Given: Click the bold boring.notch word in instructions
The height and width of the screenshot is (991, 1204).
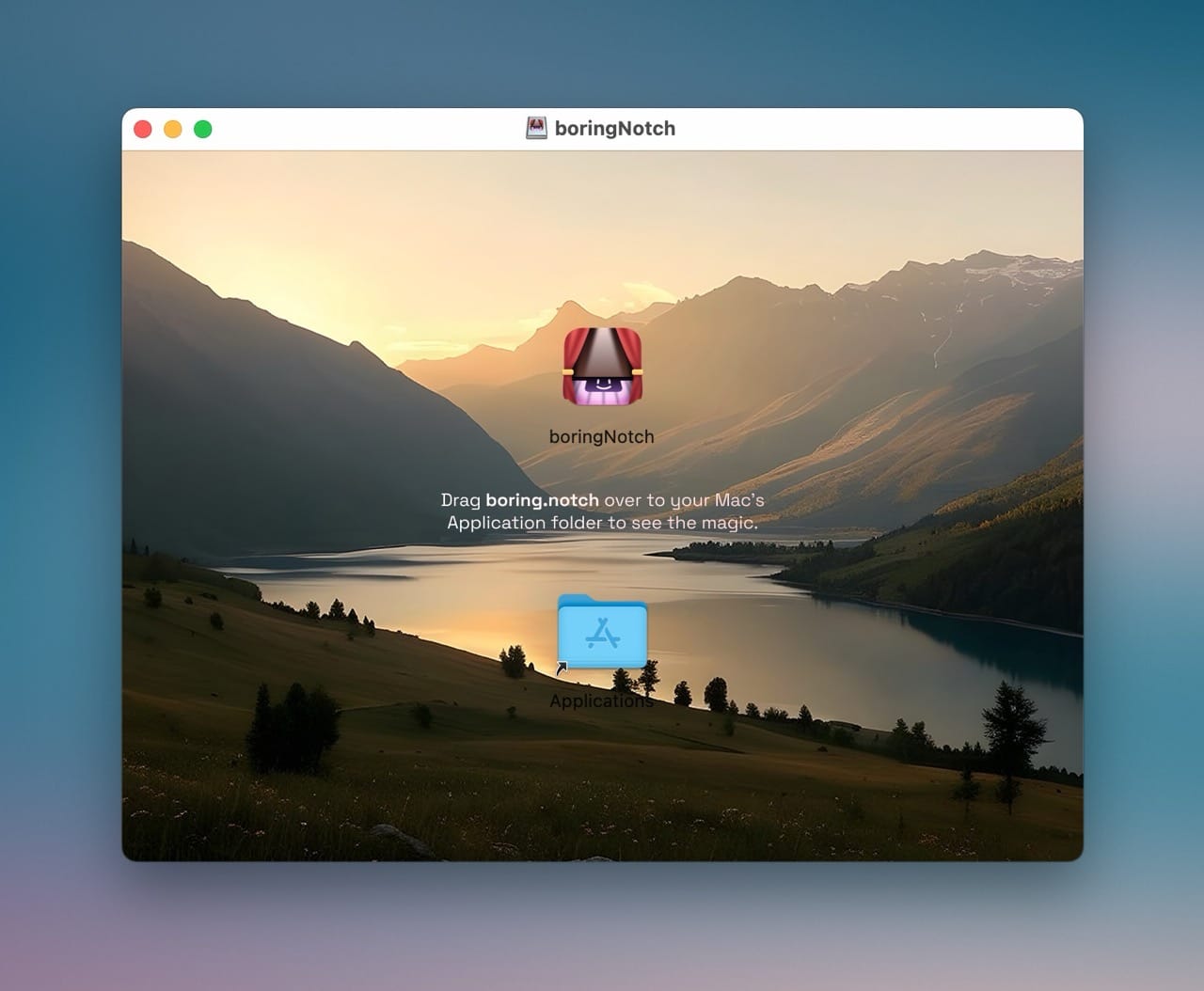Looking at the screenshot, I should pyautogui.click(x=542, y=500).
